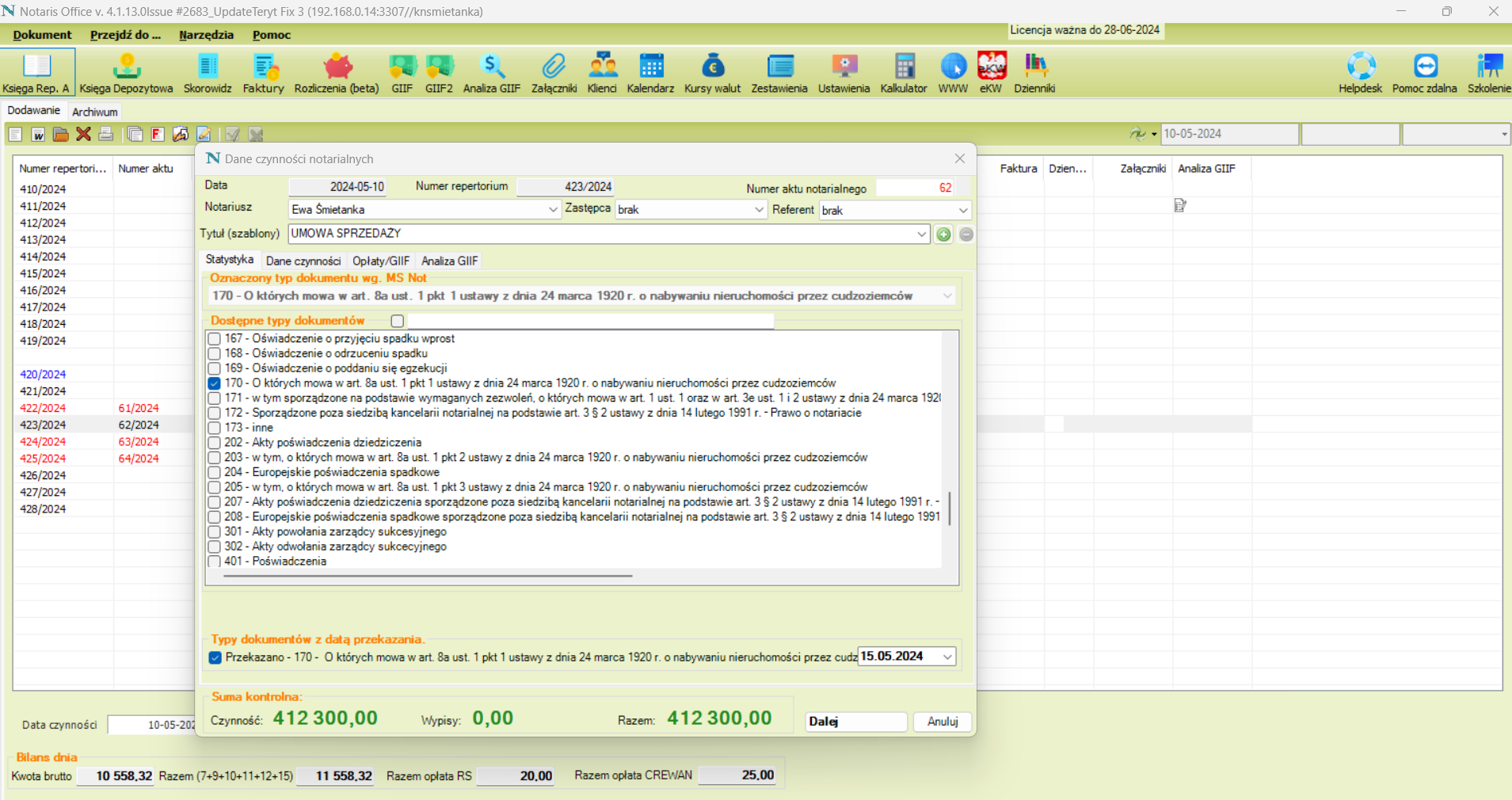Open date dropdown arrow beside 10-05-2024 field
The image size is (1512, 800).
pyautogui.click(x=1154, y=135)
